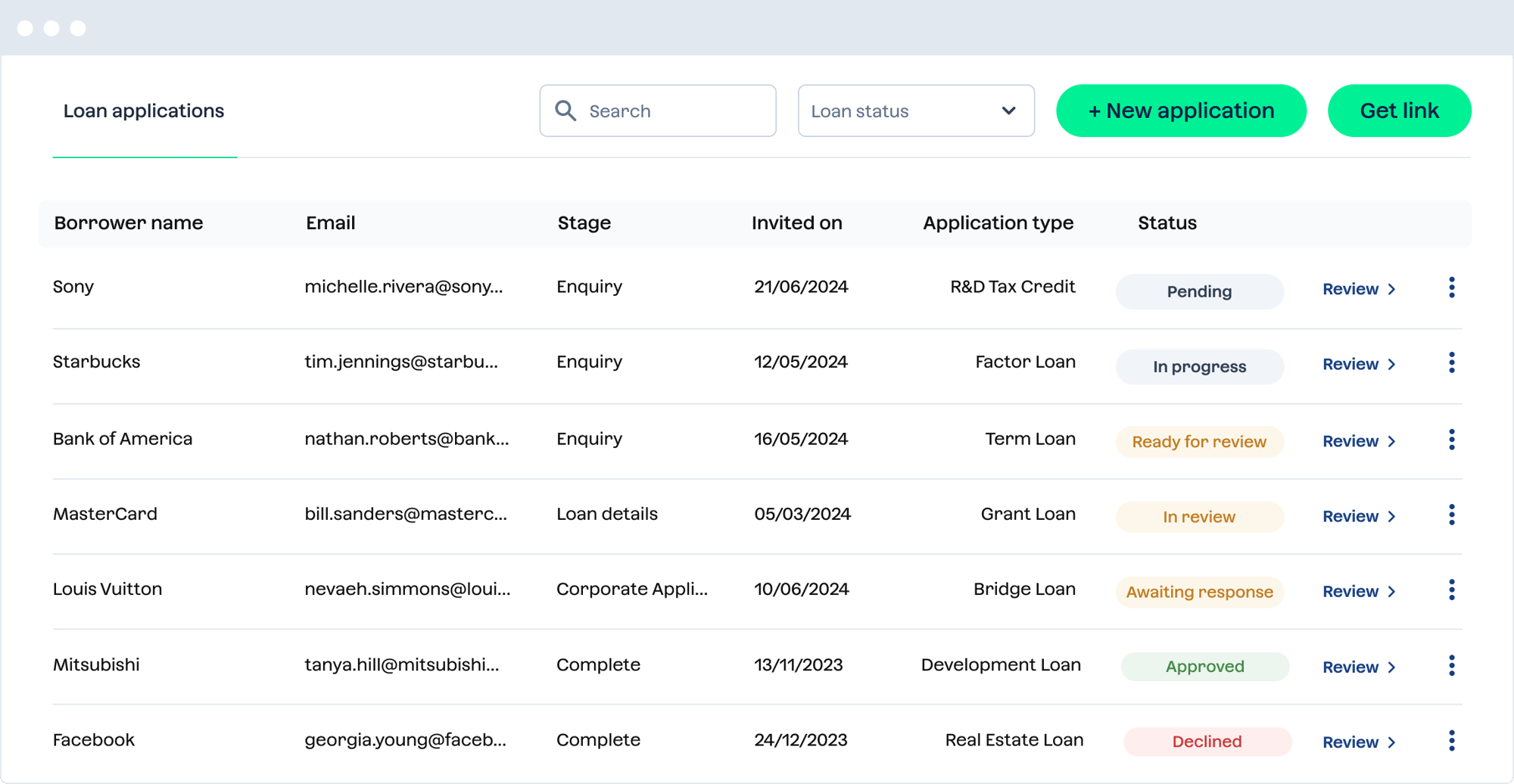Click the Loan status chevron arrow
The image size is (1514, 784).
1008,110
